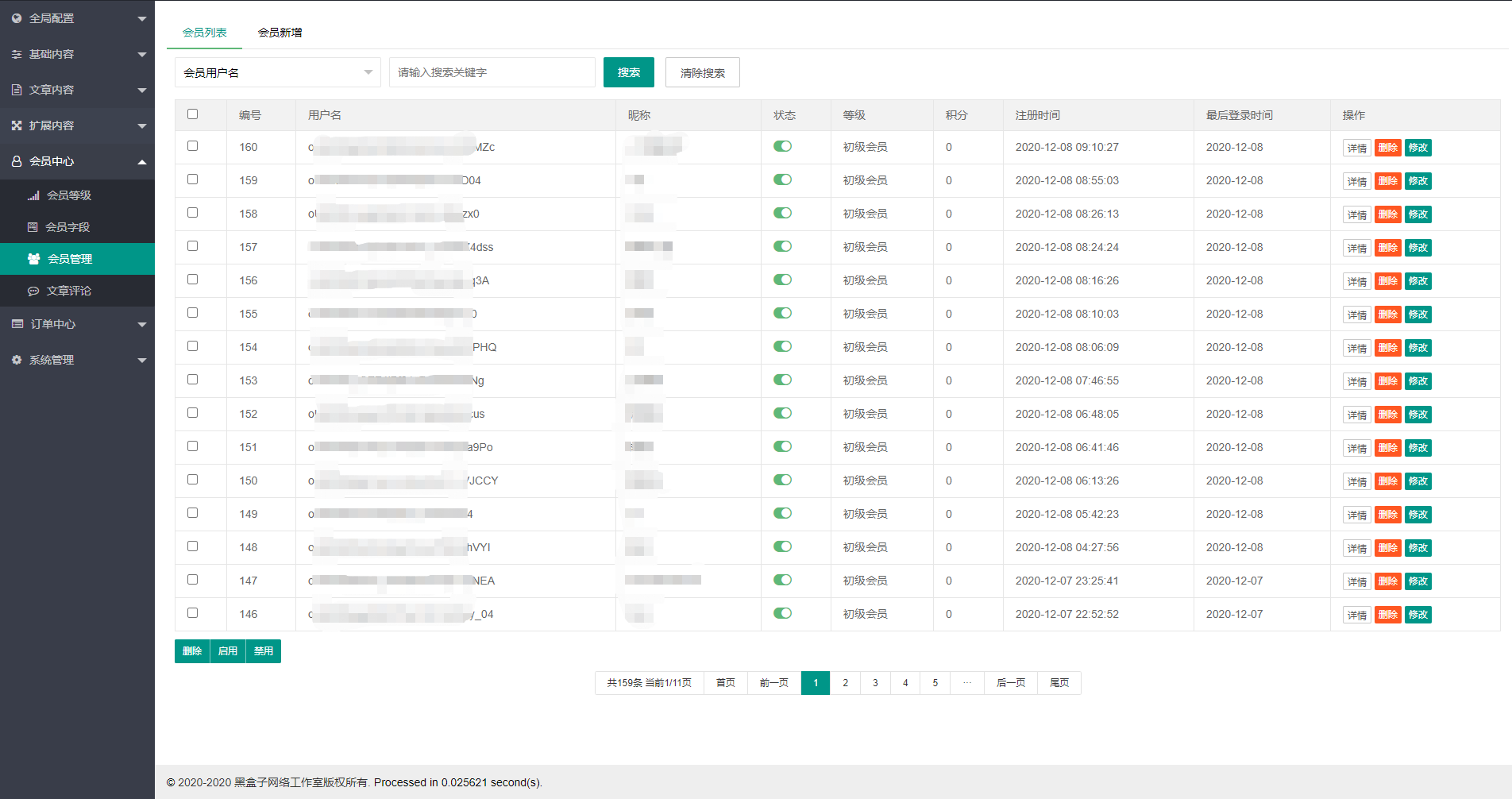The height and width of the screenshot is (799, 1512).
Task: Click the 前一页 previous page button
Action: coord(774,683)
